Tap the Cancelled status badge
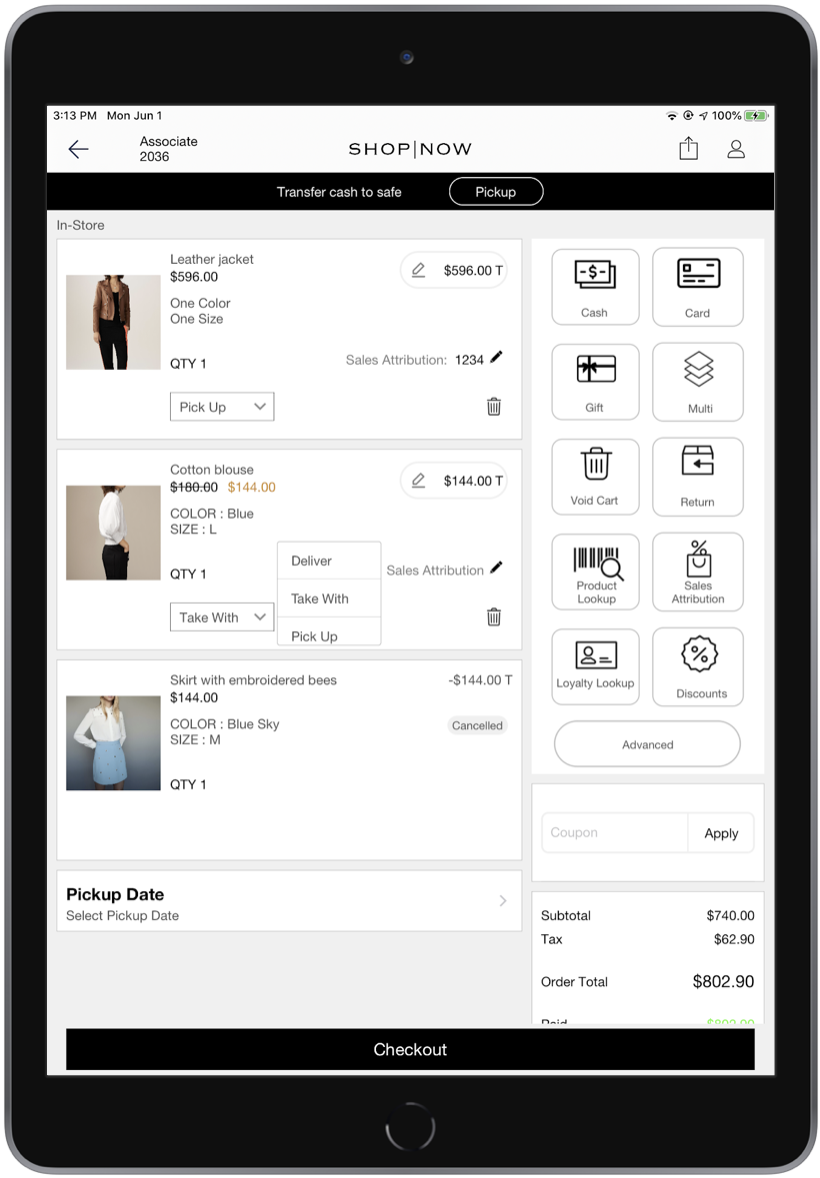Viewport: 820px width, 1178px height. point(477,725)
